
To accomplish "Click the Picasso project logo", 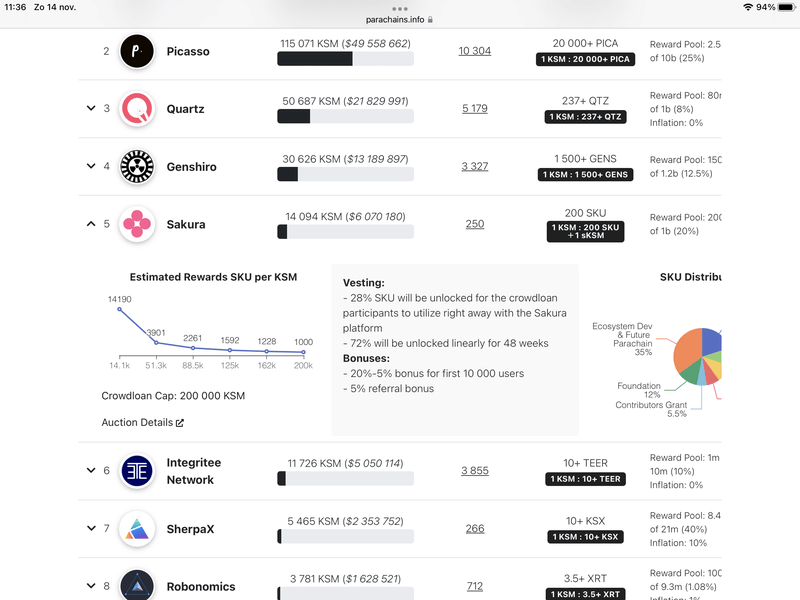I will coord(137,51).
